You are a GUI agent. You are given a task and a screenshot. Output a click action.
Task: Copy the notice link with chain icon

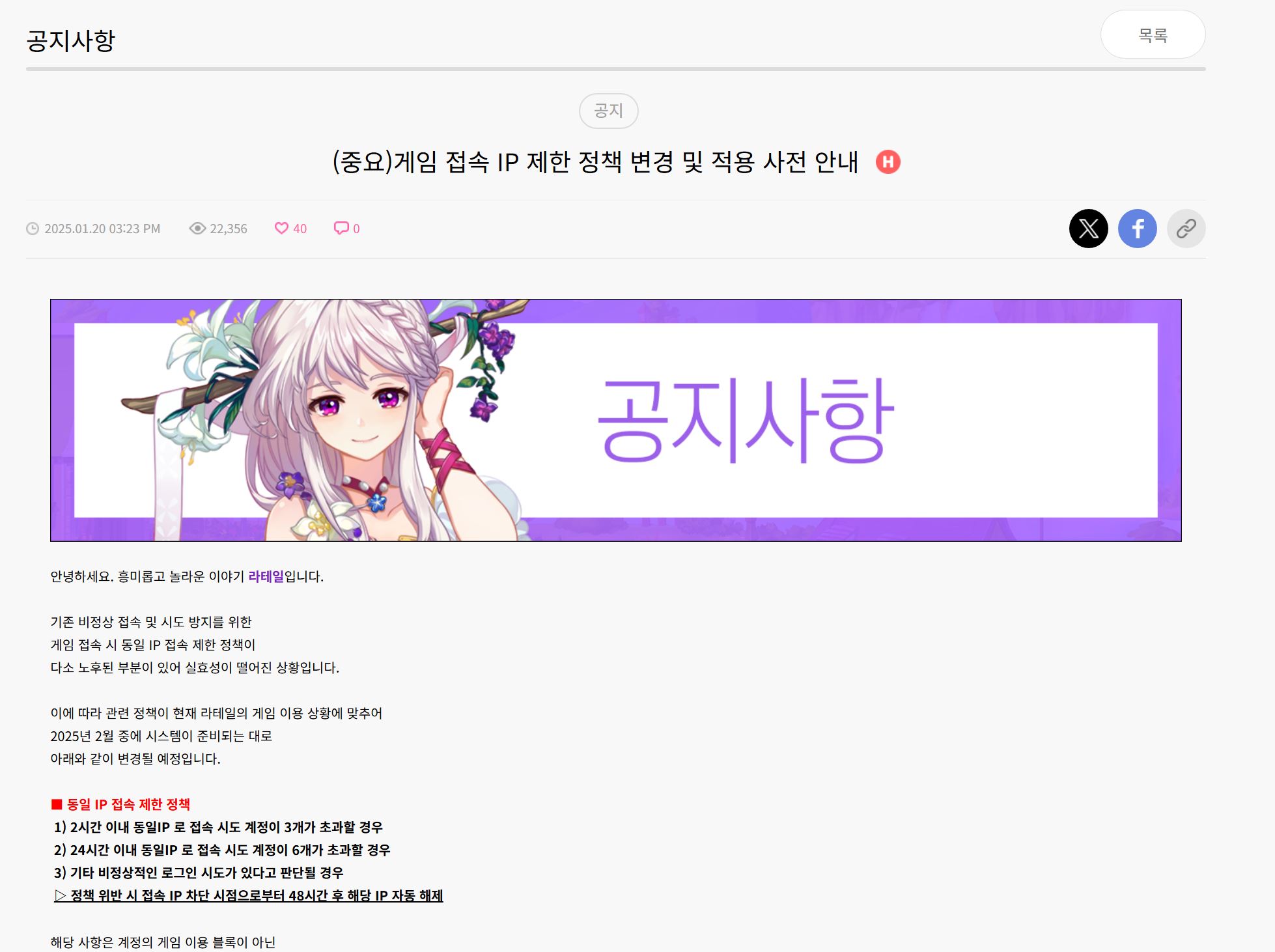(x=1186, y=229)
